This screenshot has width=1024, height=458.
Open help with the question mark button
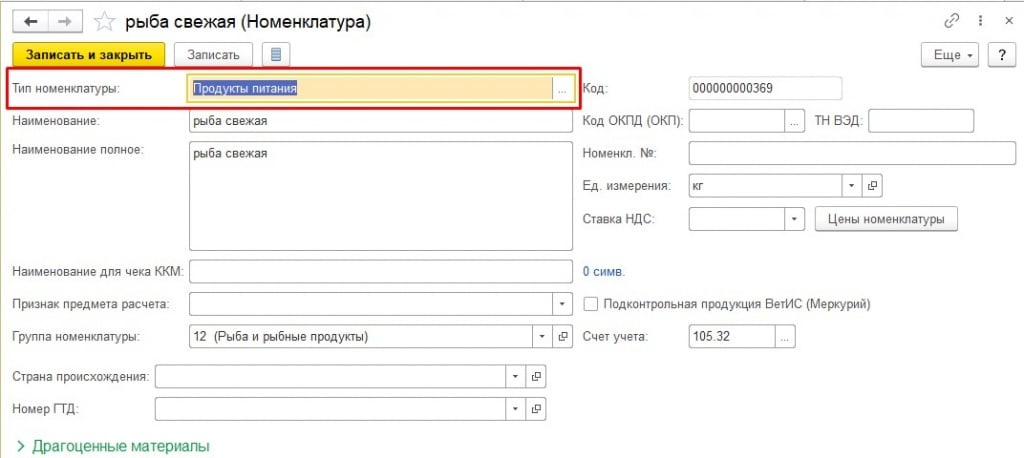[x=1001, y=55]
